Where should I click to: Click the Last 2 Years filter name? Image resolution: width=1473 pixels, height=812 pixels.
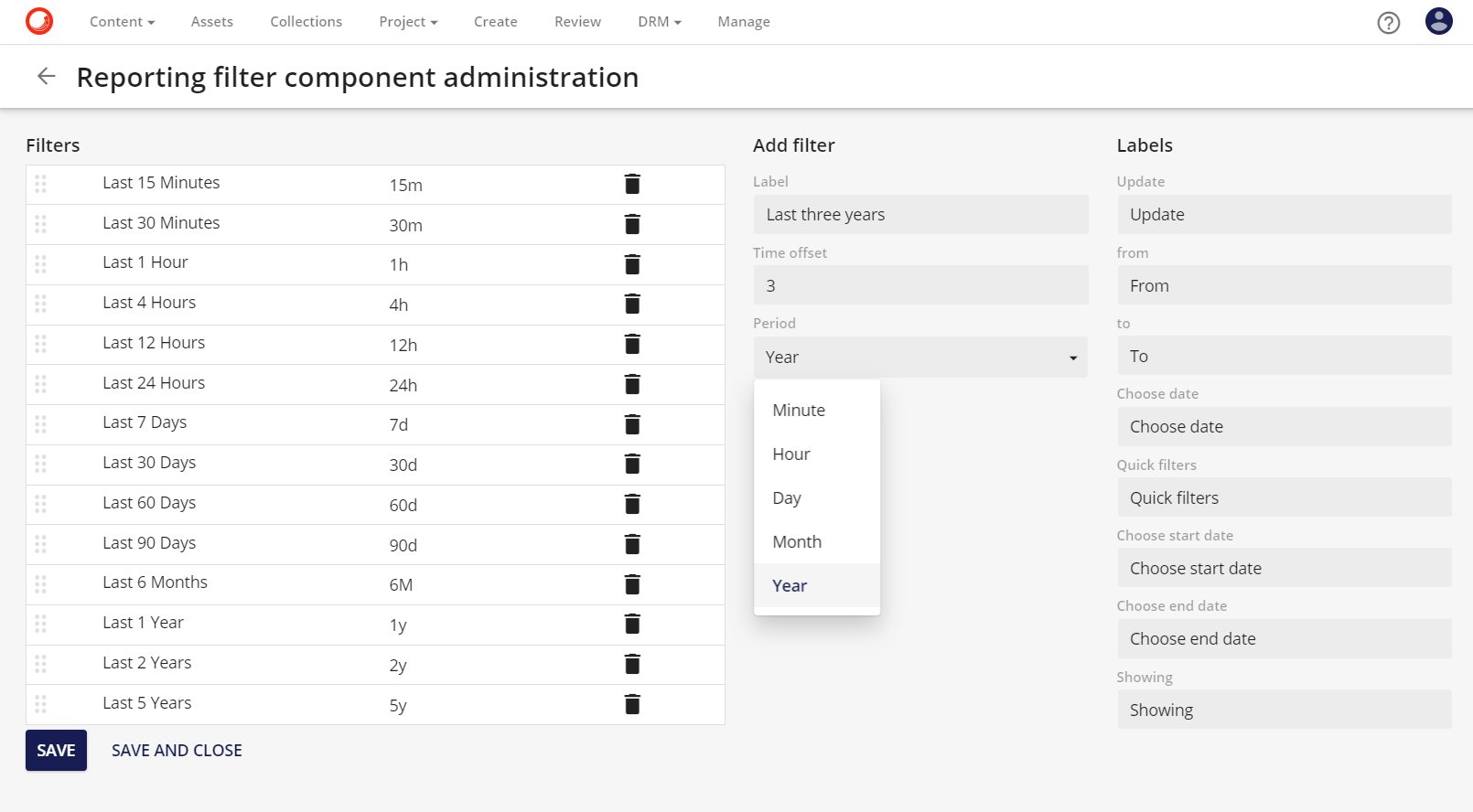pyautogui.click(x=147, y=663)
